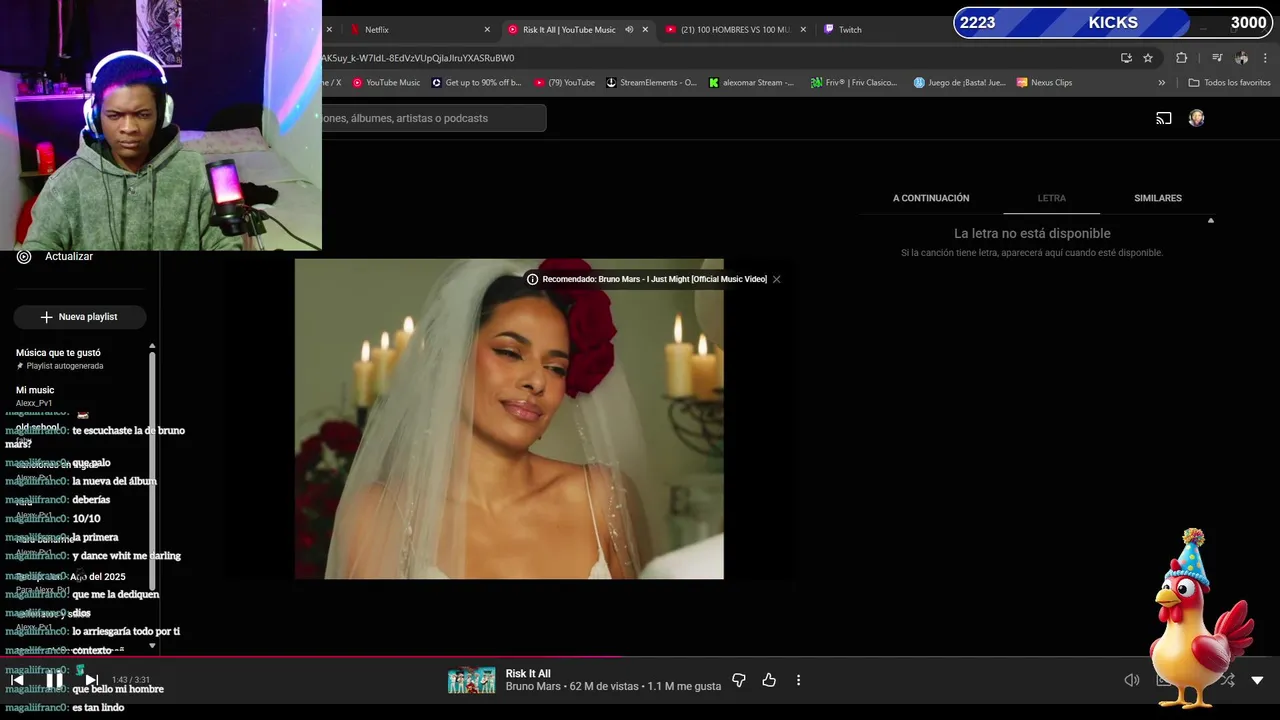Close the 100 HOMBRES YouTube tab
This screenshot has width=1280, height=720.
click(803, 30)
